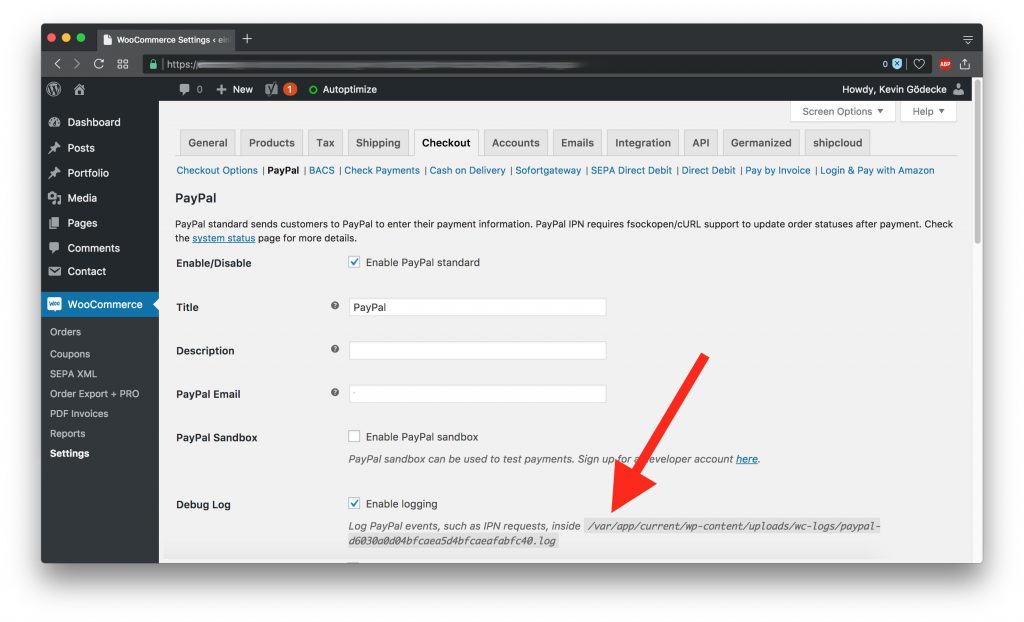Open Reports submenu item
The width and height of the screenshot is (1024, 622).
[x=67, y=433]
